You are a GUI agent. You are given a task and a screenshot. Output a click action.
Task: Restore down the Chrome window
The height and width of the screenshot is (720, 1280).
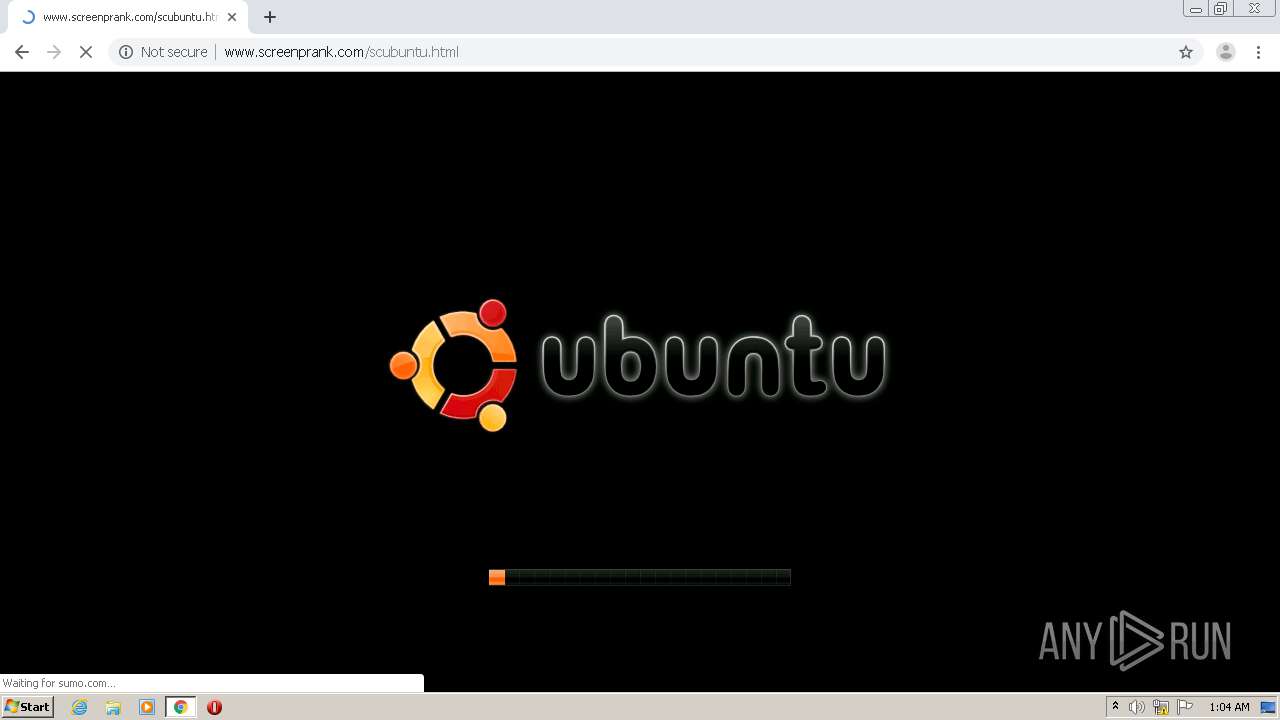pos(1221,8)
